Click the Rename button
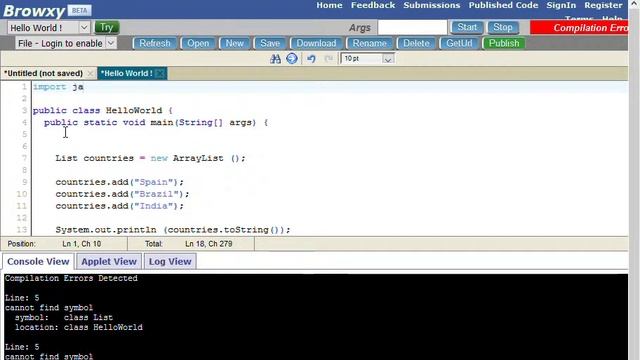Screen dimensions: 640x360 (369, 43)
